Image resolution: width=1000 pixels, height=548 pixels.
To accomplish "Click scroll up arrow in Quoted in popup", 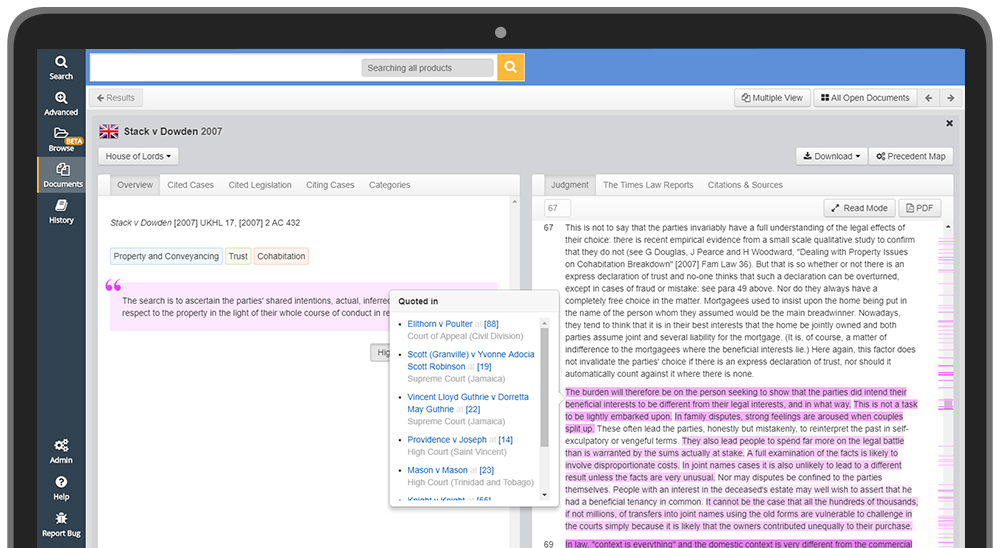I will [x=545, y=322].
